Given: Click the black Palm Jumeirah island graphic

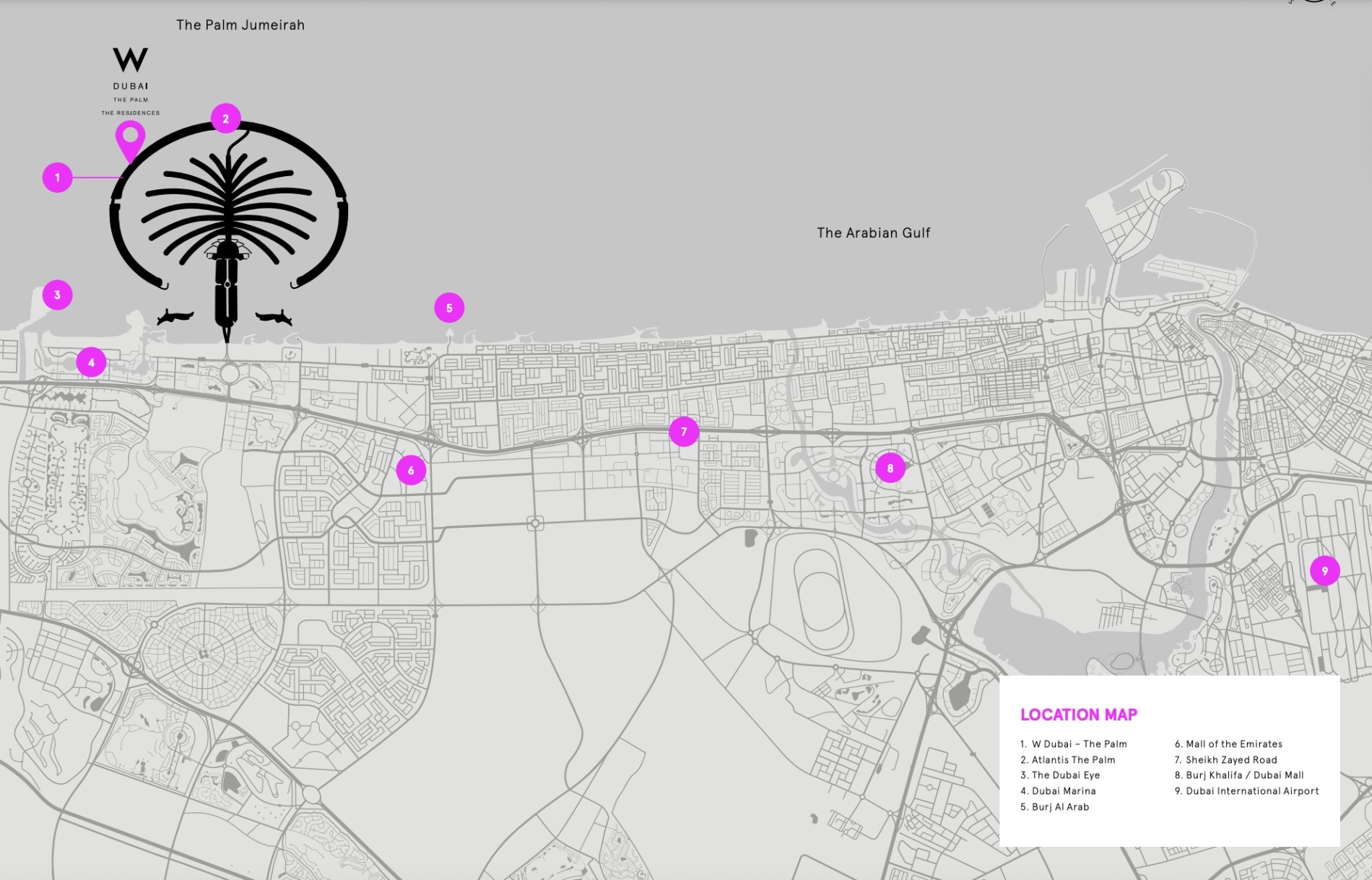Looking at the screenshot, I should (228, 231).
